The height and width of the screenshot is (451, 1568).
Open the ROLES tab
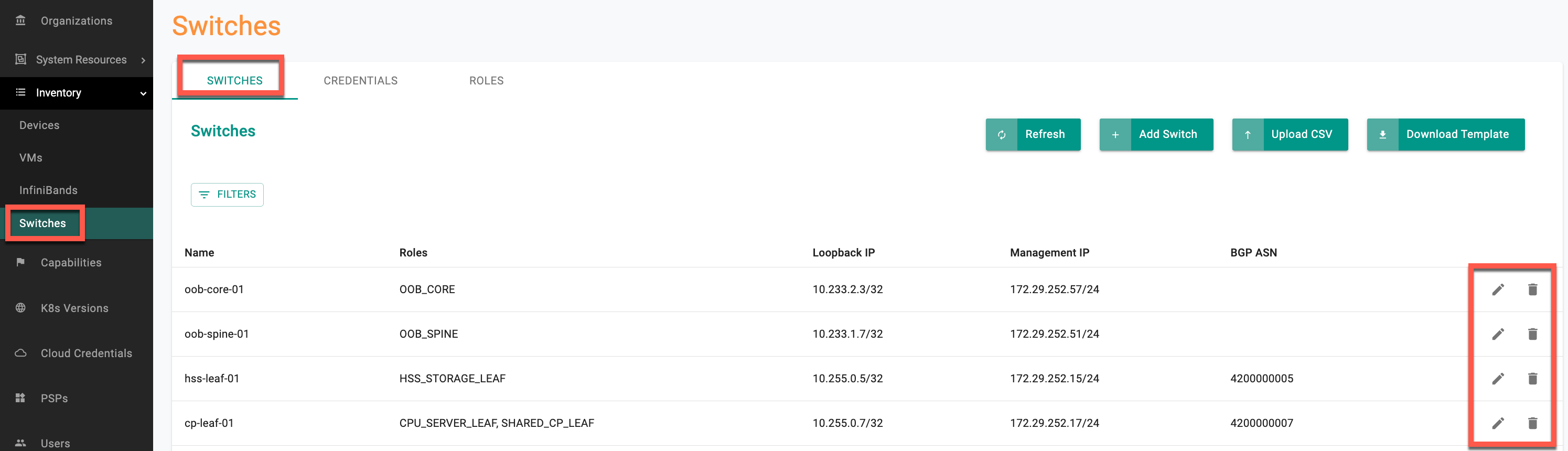(486, 80)
